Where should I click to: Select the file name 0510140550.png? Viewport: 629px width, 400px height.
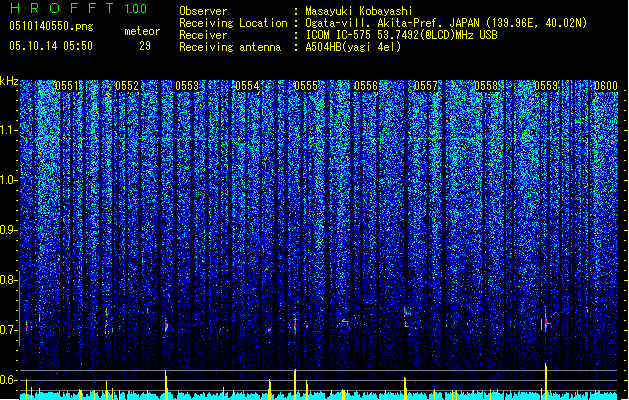[51, 26]
